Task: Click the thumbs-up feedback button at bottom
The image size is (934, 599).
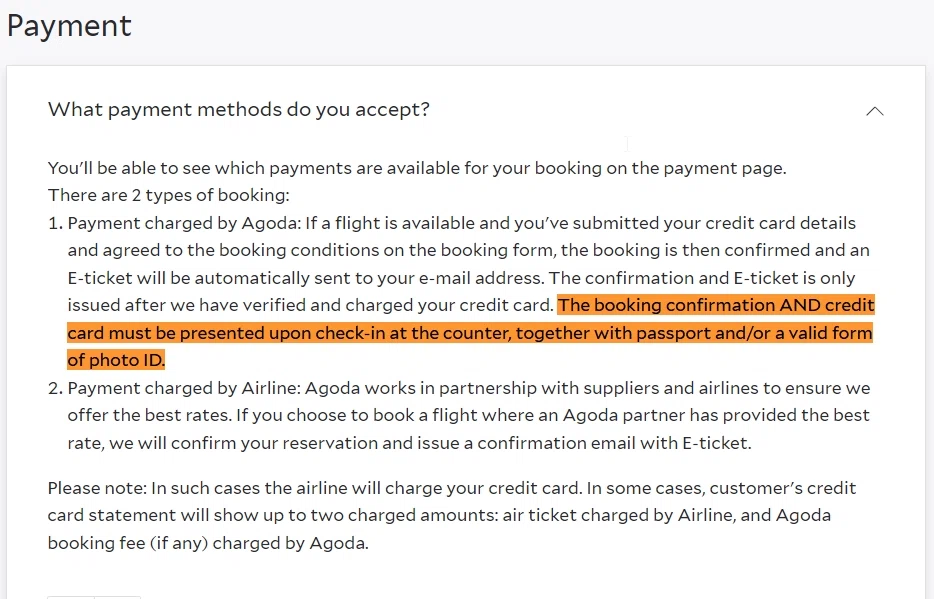Action: 70,597
